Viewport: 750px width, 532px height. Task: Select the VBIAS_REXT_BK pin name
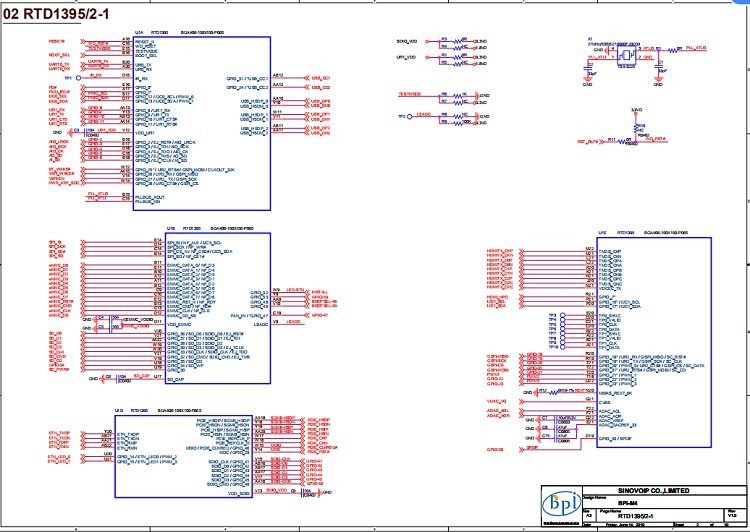coord(616,393)
